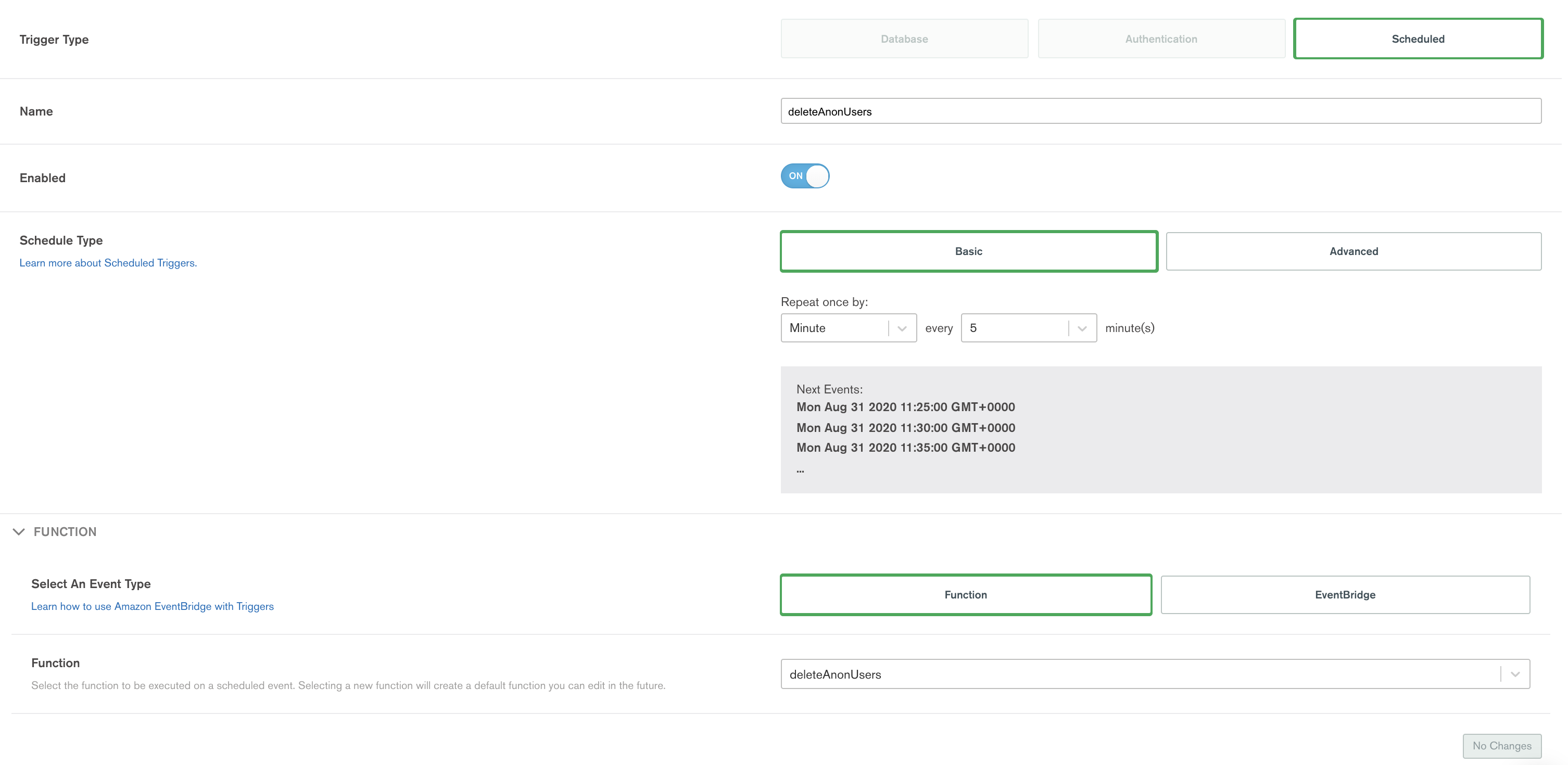Collapse the FUNCTION section chevron
1568x765 pixels.
tap(19, 532)
